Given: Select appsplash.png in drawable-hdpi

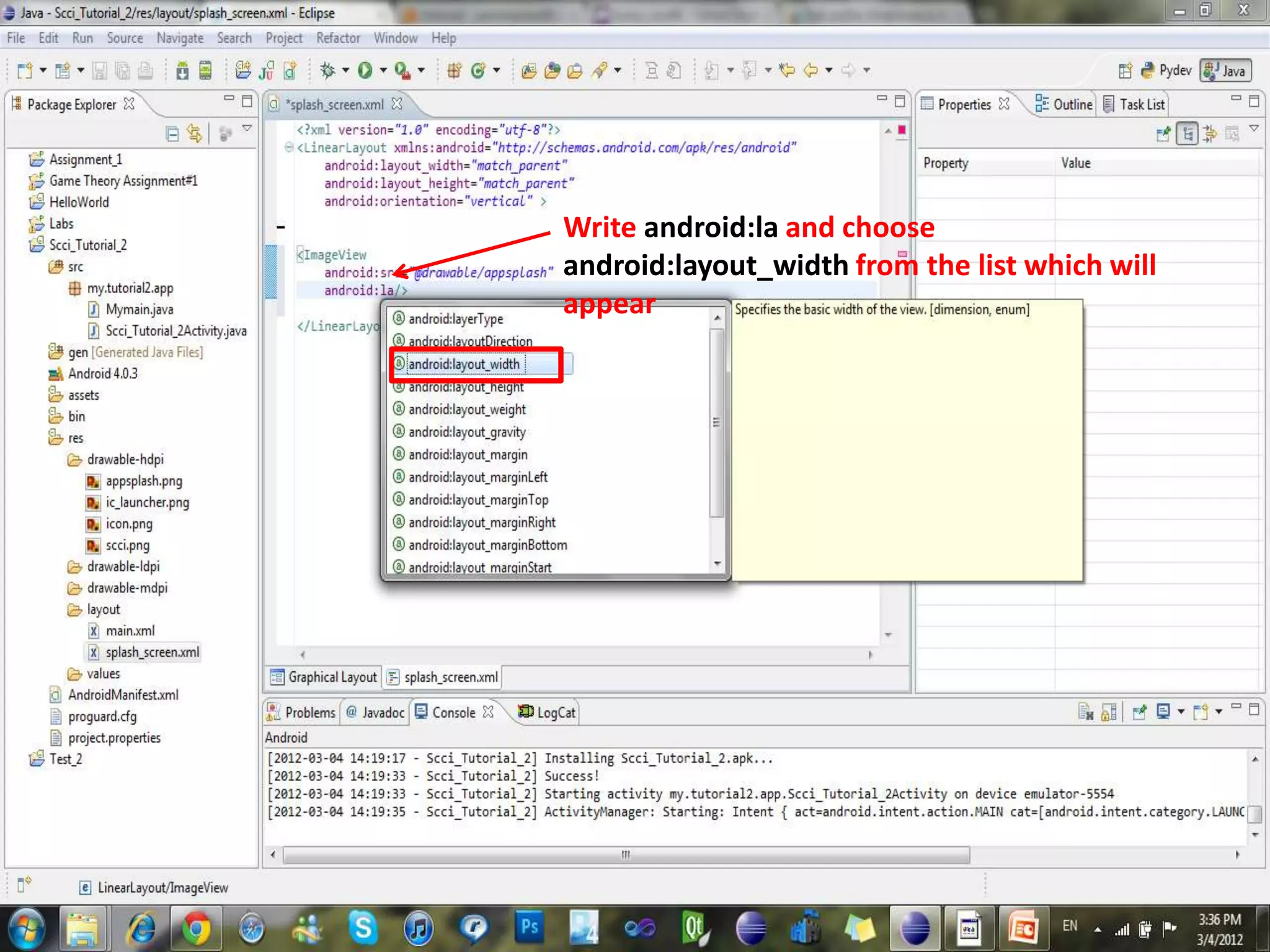Looking at the screenshot, I should 143,481.
